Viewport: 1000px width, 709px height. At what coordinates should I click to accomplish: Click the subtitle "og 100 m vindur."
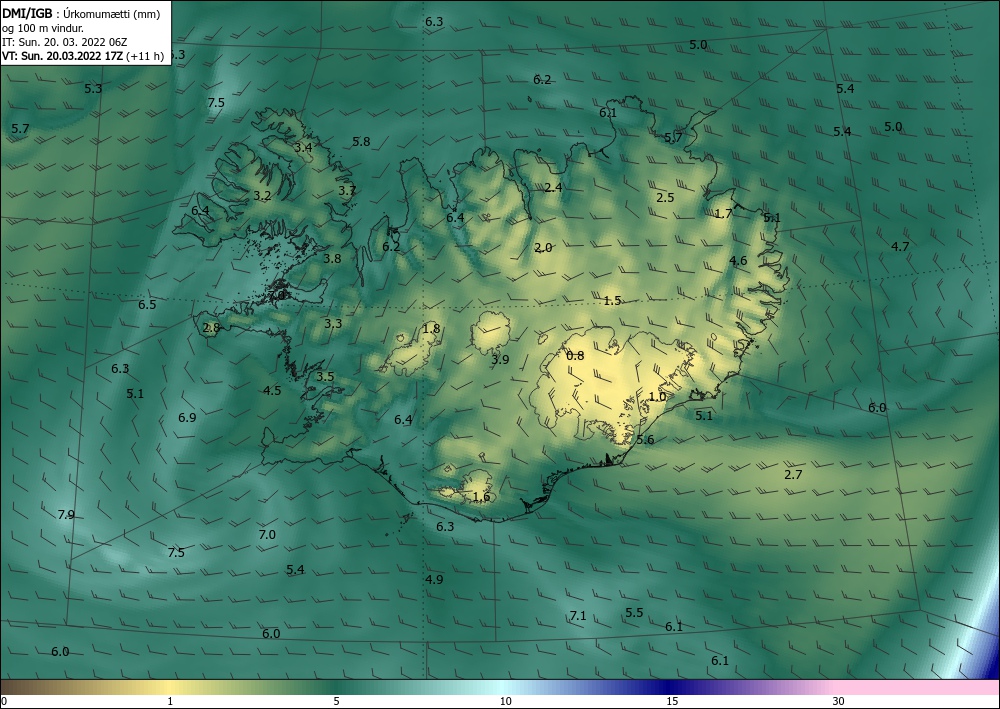coord(43,28)
